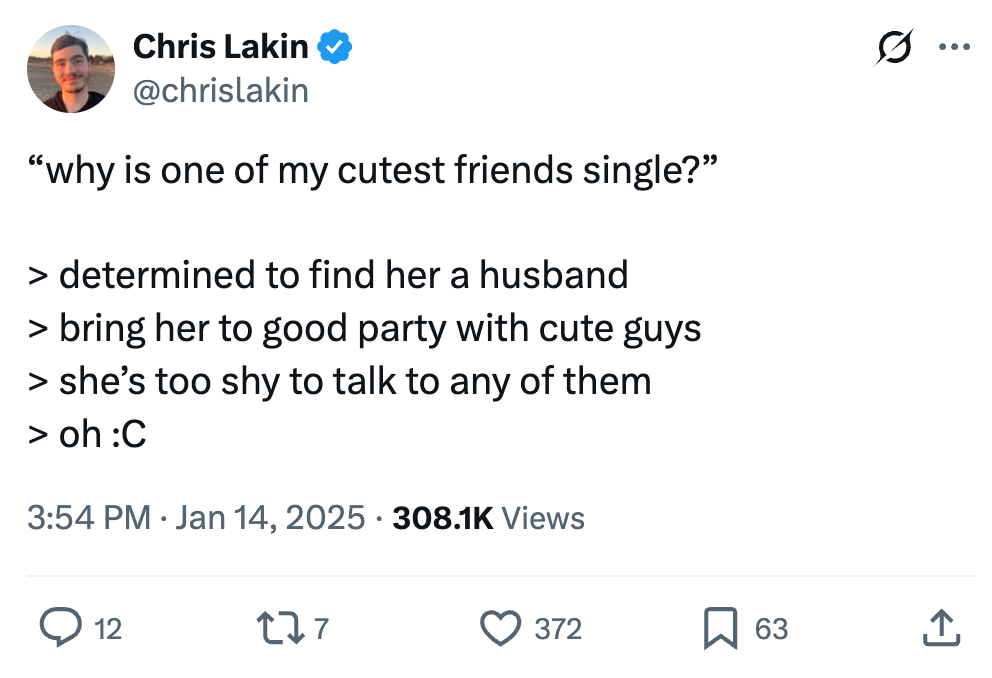Open analytics via 308.1K Views link

489,518
